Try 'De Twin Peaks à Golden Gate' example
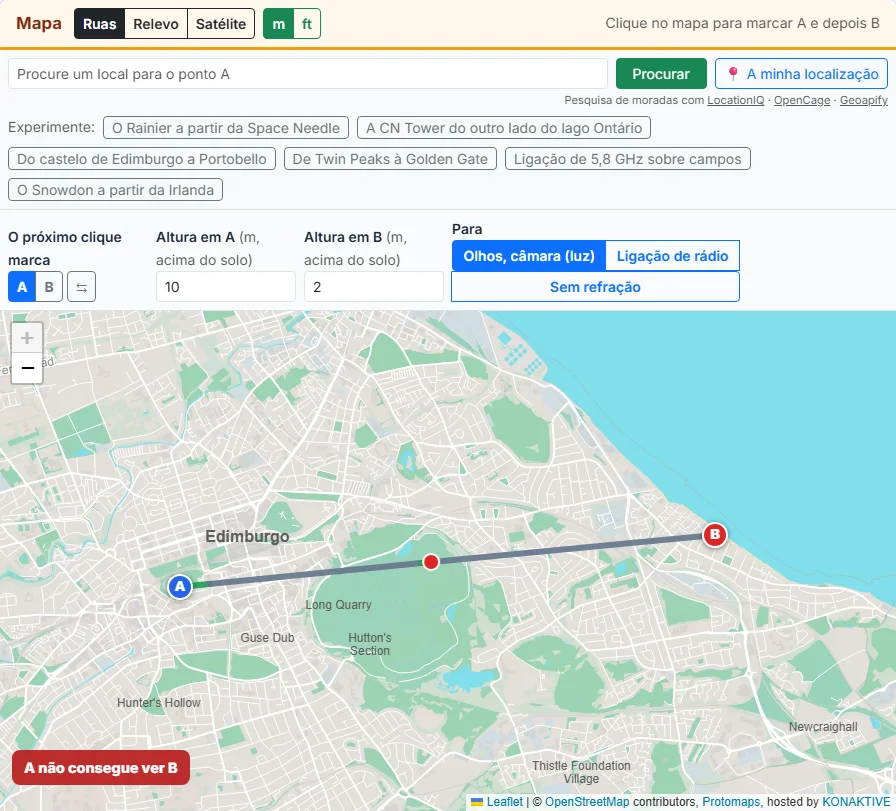896x811 pixels. [390, 159]
